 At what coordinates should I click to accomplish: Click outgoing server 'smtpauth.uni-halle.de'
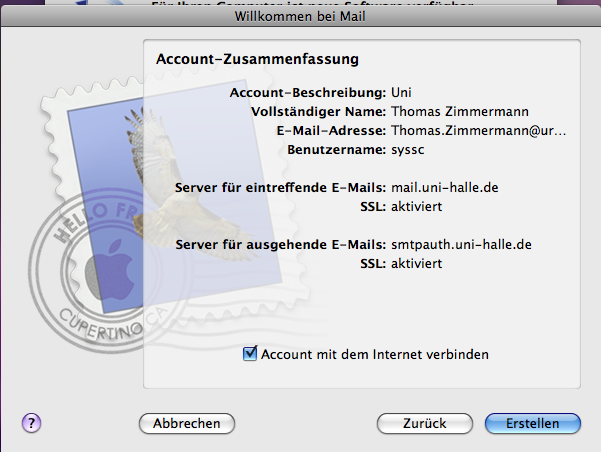461,245
